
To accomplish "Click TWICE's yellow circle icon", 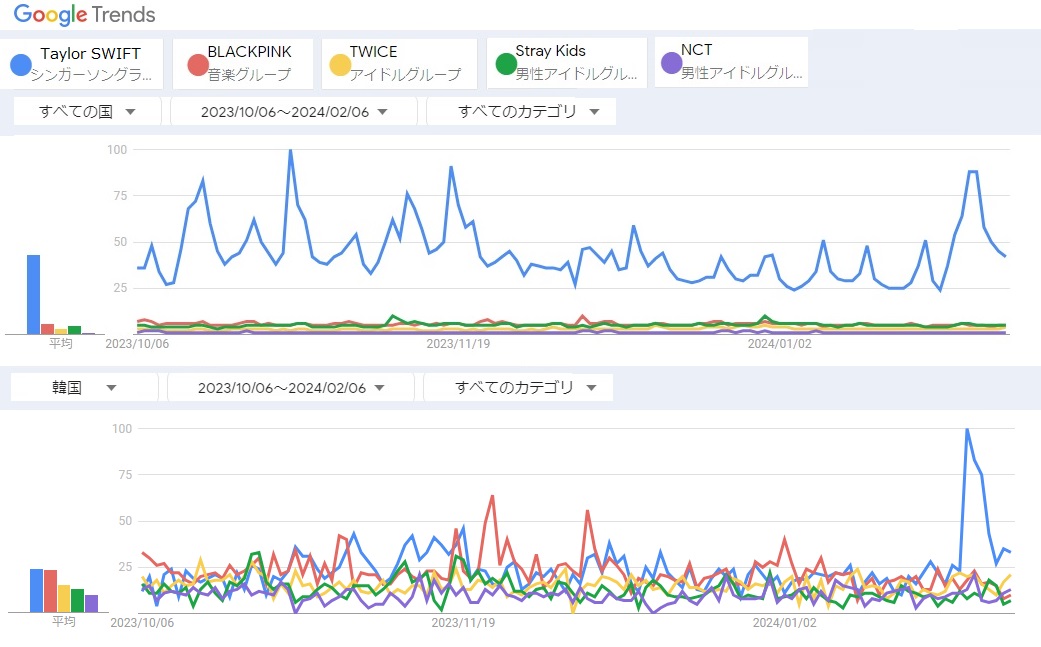I will tap(341, 66).
